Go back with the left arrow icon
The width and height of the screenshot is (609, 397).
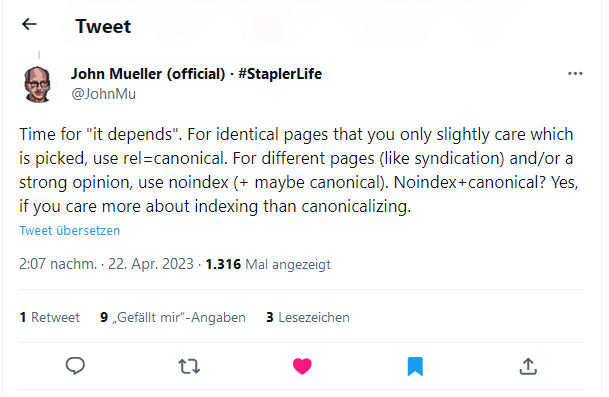[x=29, y=24]
